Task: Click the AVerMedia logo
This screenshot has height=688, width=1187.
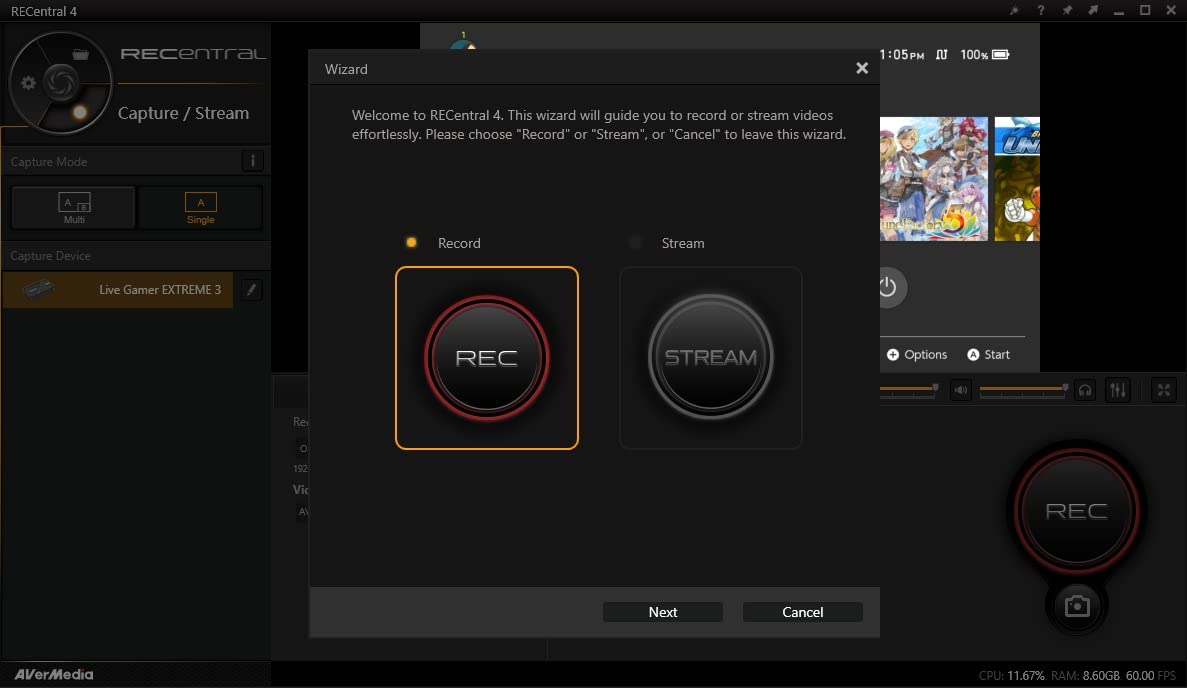Action: pyautogui.click(x=54, y=674)
